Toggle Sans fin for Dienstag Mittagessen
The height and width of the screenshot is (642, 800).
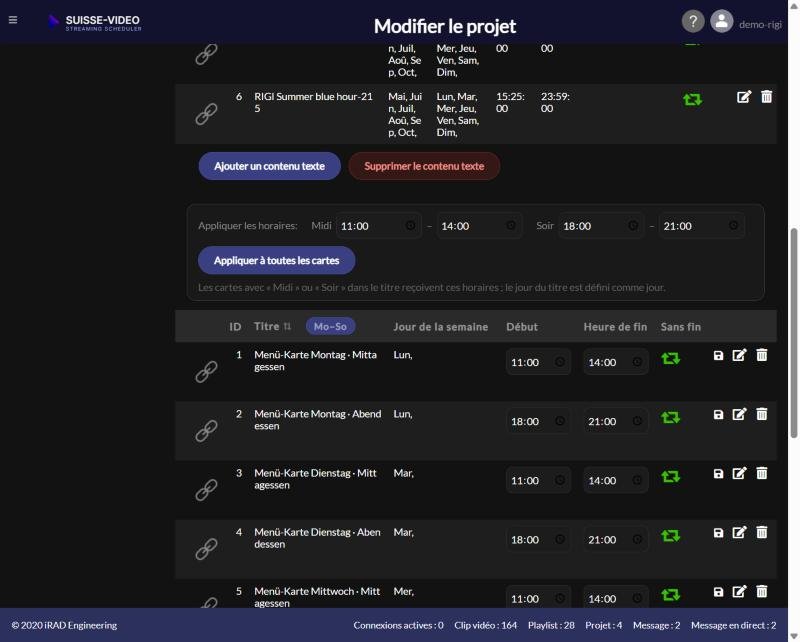click(x=670, y=477)
